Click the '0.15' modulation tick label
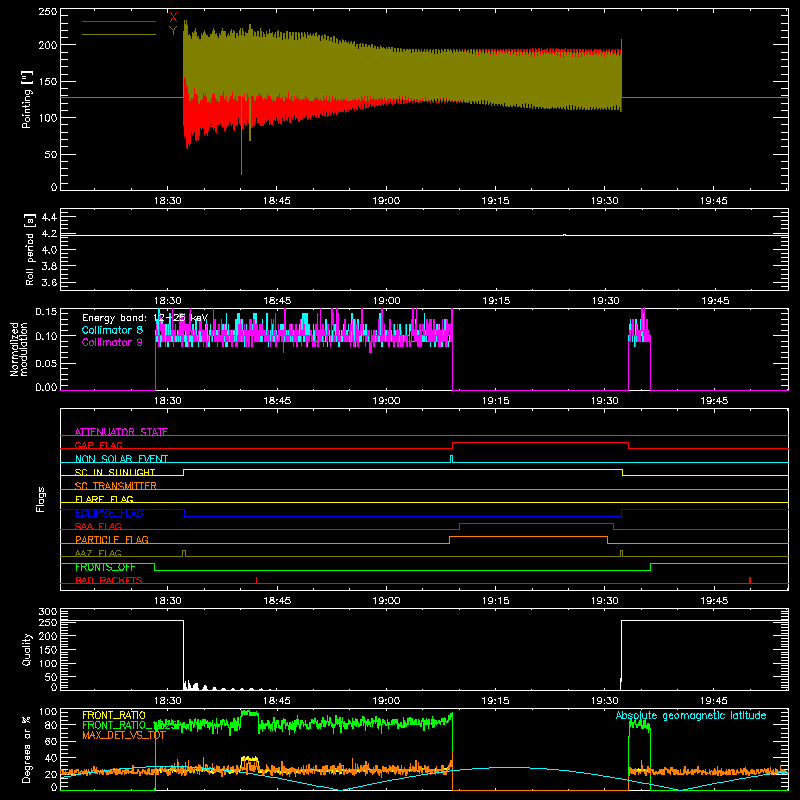Screen dimensions: 800x800 tap(46, 312)
